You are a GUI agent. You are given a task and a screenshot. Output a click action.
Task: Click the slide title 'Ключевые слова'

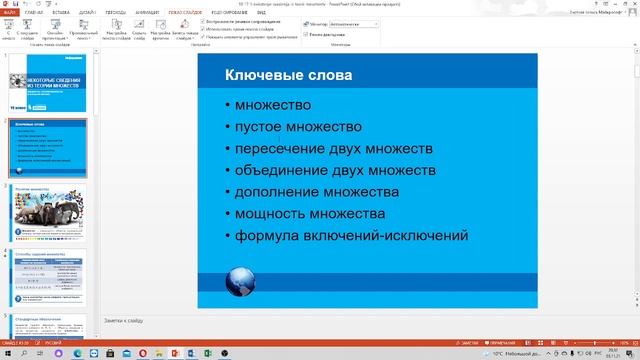[288, 75]
